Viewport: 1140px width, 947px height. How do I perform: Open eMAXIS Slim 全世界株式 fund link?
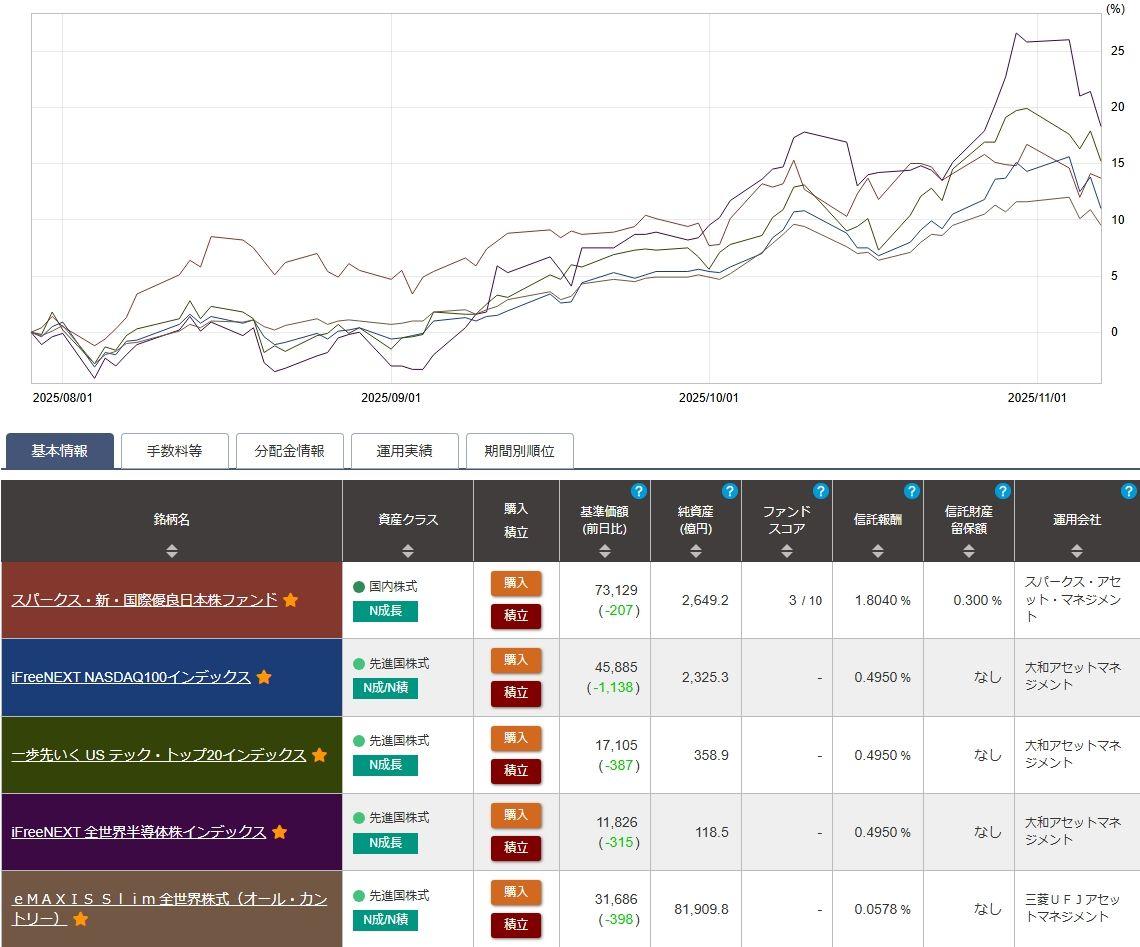click(169, 899)
